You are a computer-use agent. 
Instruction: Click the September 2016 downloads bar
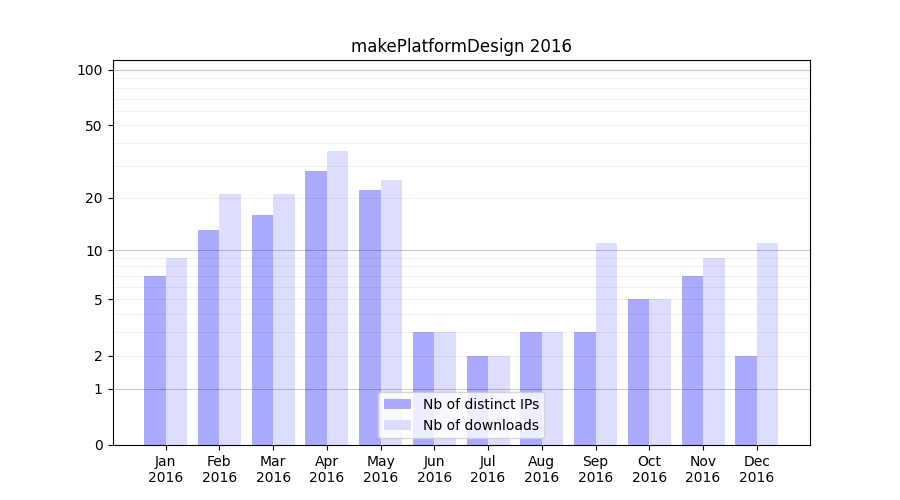pyautogui.click(x=606, y=344)
